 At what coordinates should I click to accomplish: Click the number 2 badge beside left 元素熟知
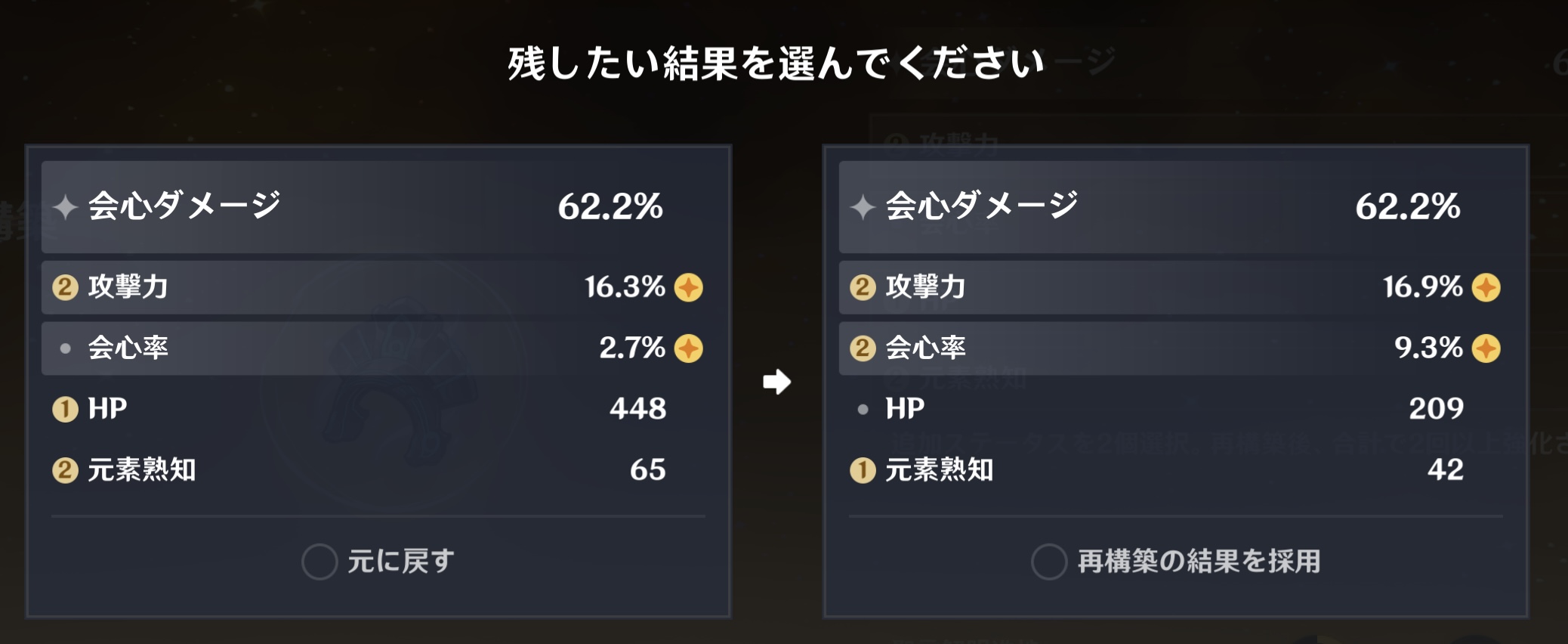point(65,470)
